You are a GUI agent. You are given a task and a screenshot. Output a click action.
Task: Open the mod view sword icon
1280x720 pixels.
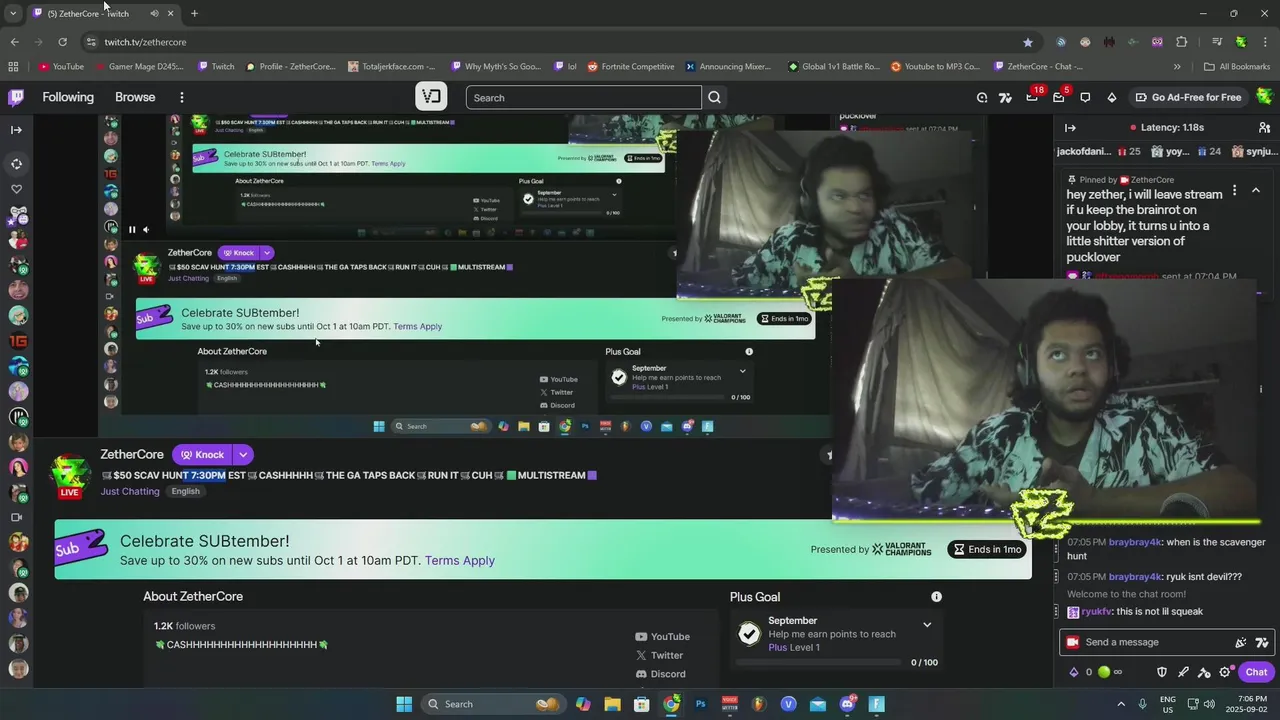coord(1183,672)
